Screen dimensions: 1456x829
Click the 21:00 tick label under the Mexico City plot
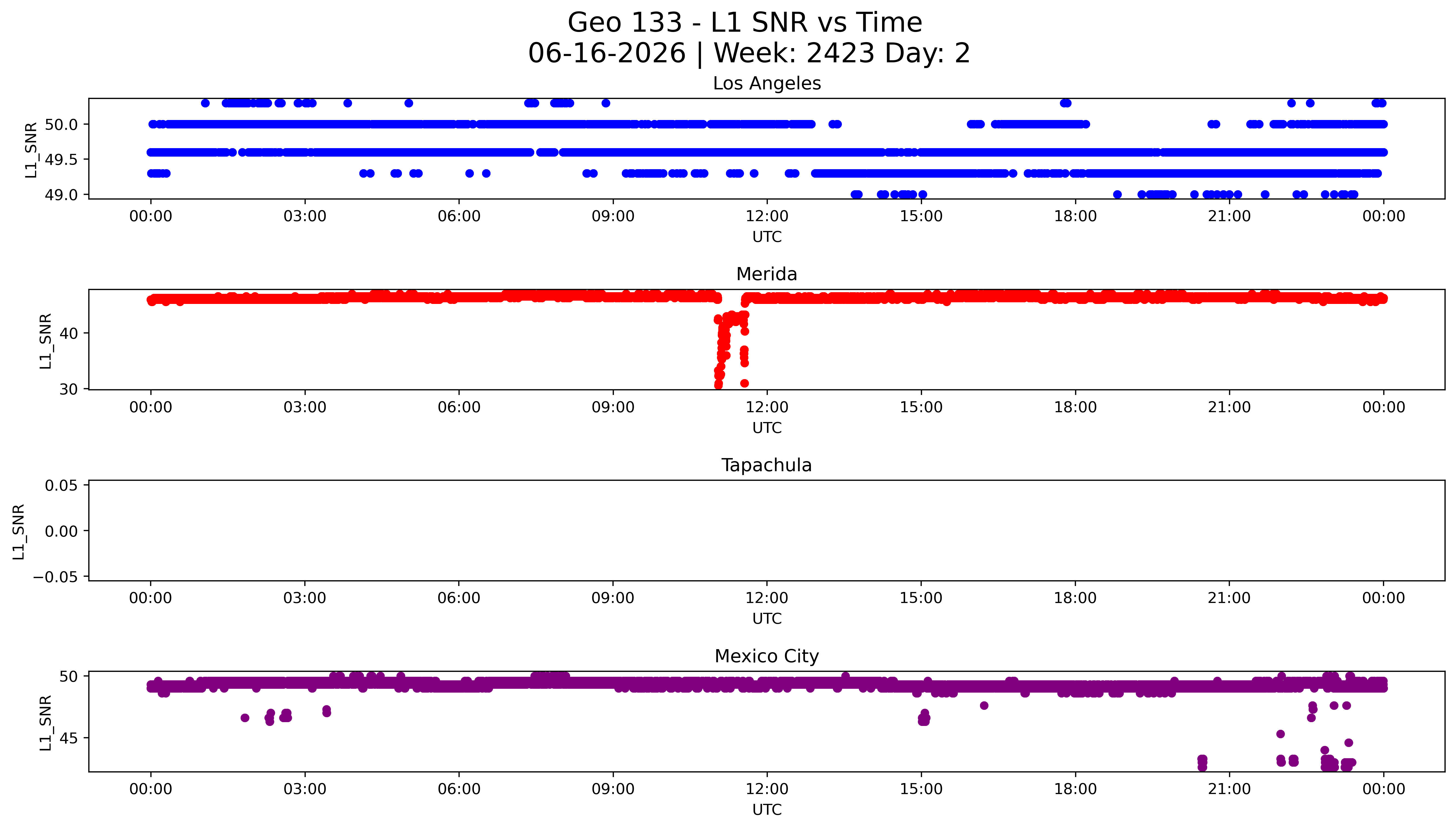[x=1229, y=789]
